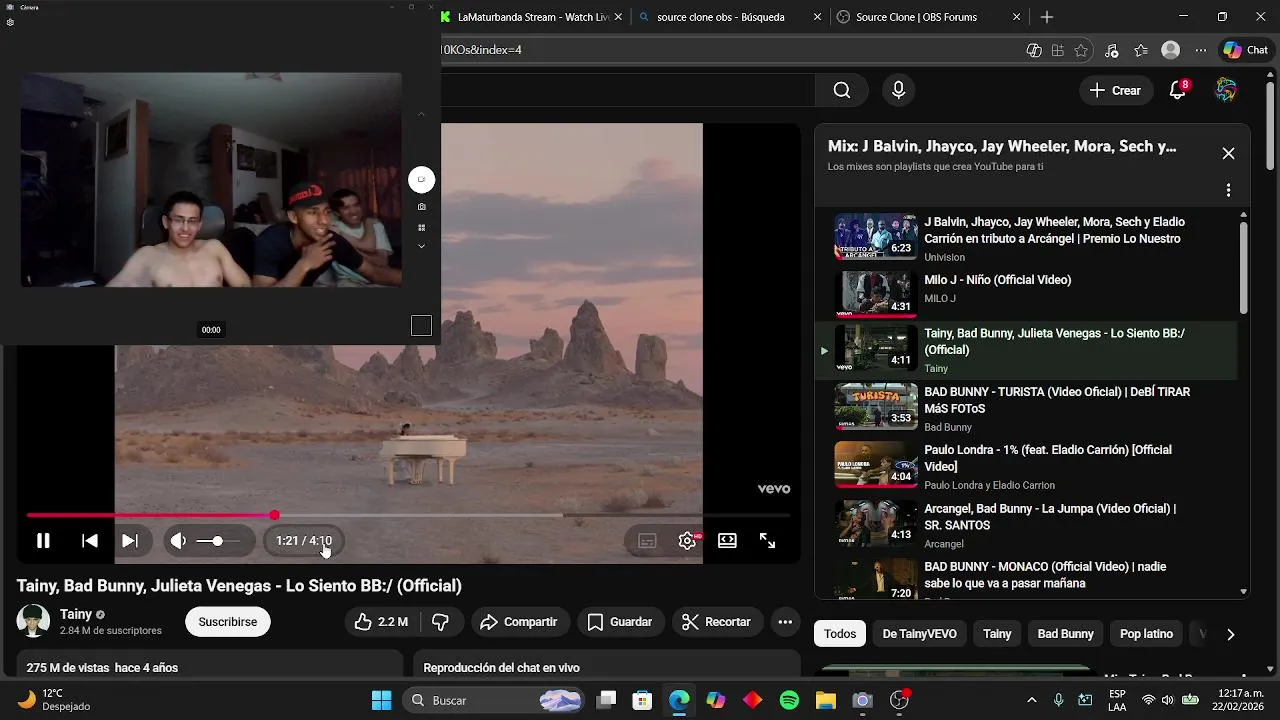
Task: Save the video with Guardar
Action: pos(619,622)
